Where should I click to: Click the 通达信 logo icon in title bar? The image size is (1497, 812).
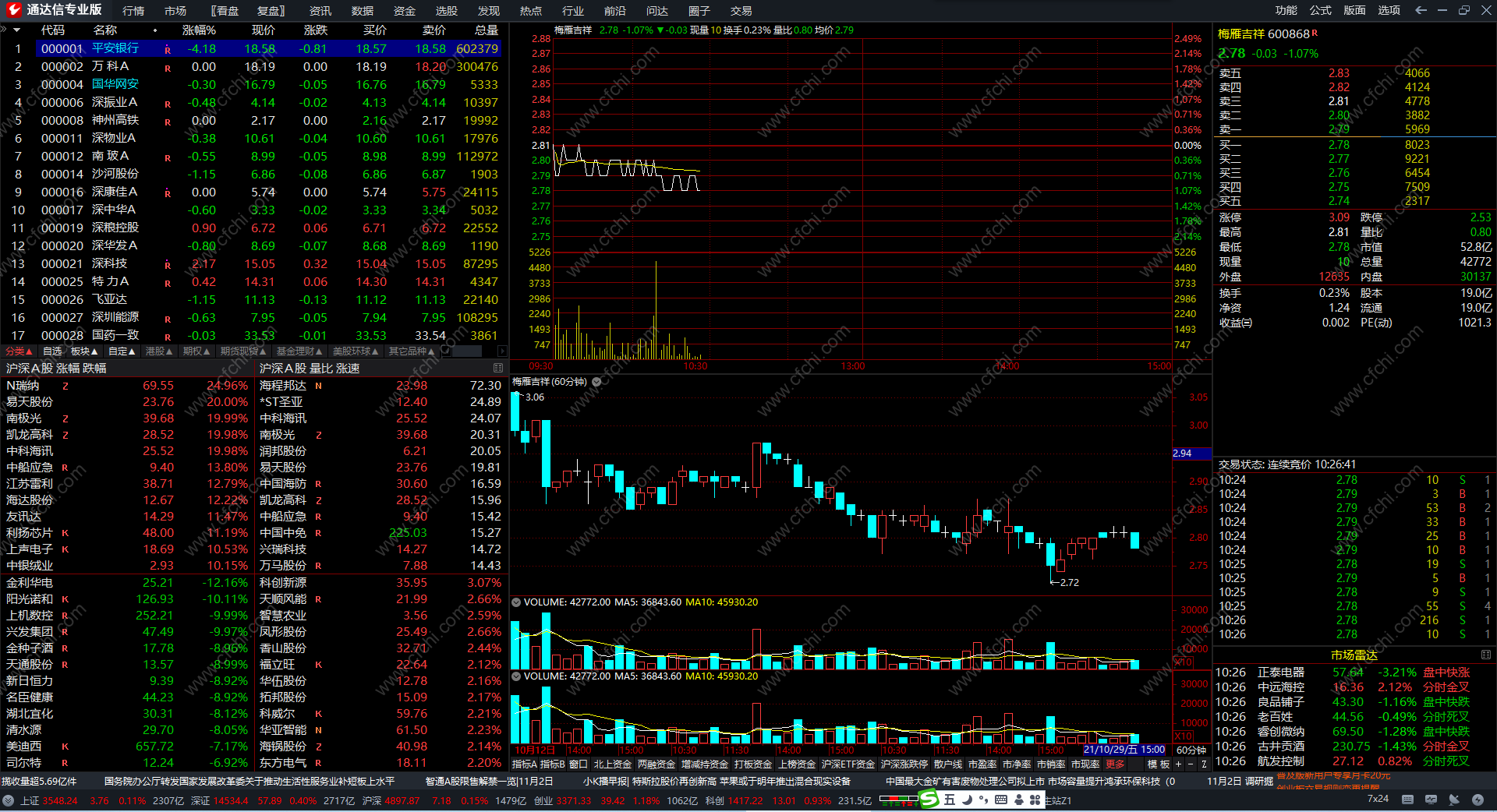[13, 10]
